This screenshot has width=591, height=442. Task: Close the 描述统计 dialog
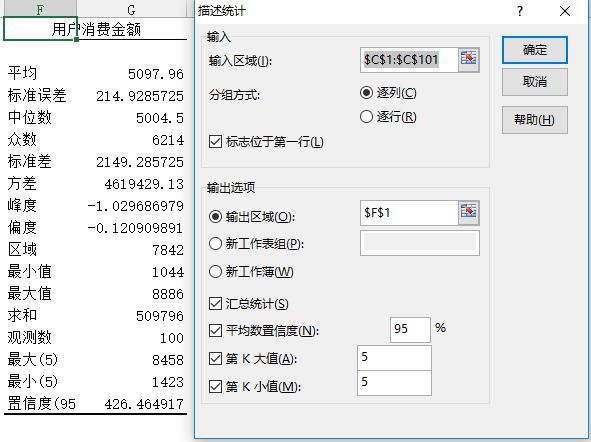pyautogui.click(x=565, y=11)
